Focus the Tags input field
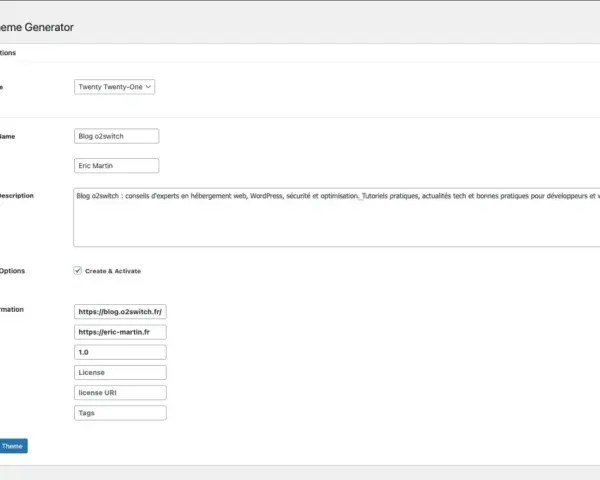 pyautogui.click(x=120, y=413)
